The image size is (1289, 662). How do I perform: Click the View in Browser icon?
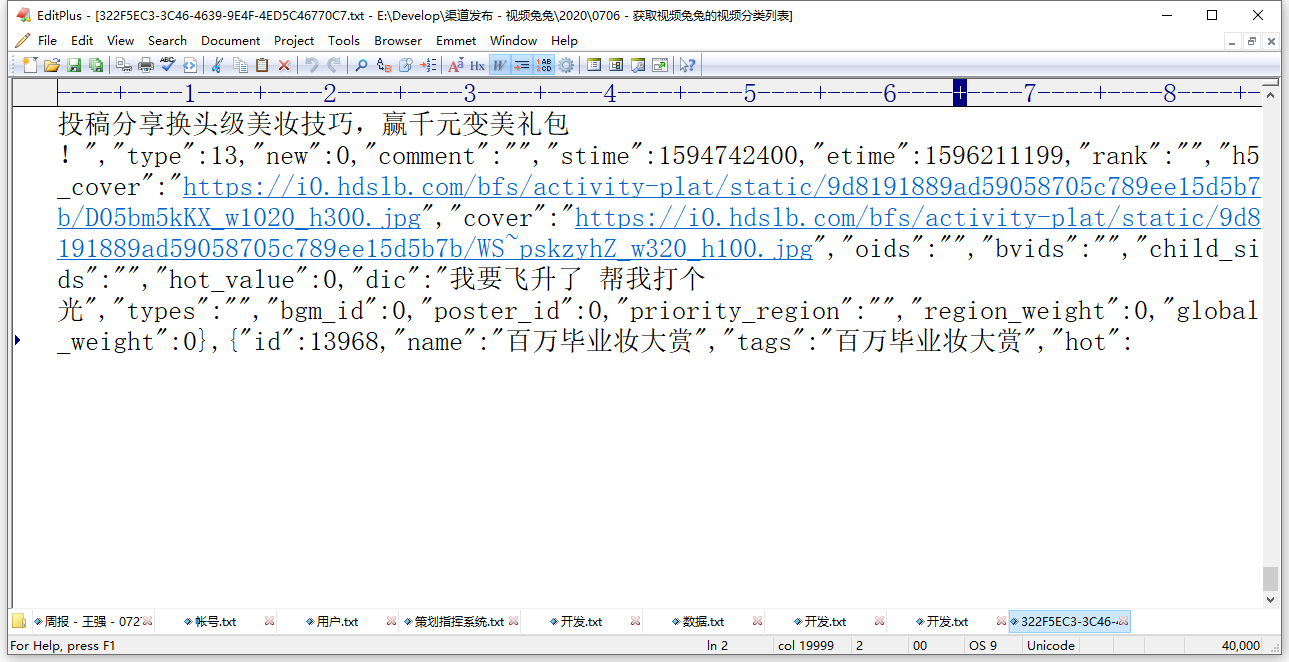190,65
